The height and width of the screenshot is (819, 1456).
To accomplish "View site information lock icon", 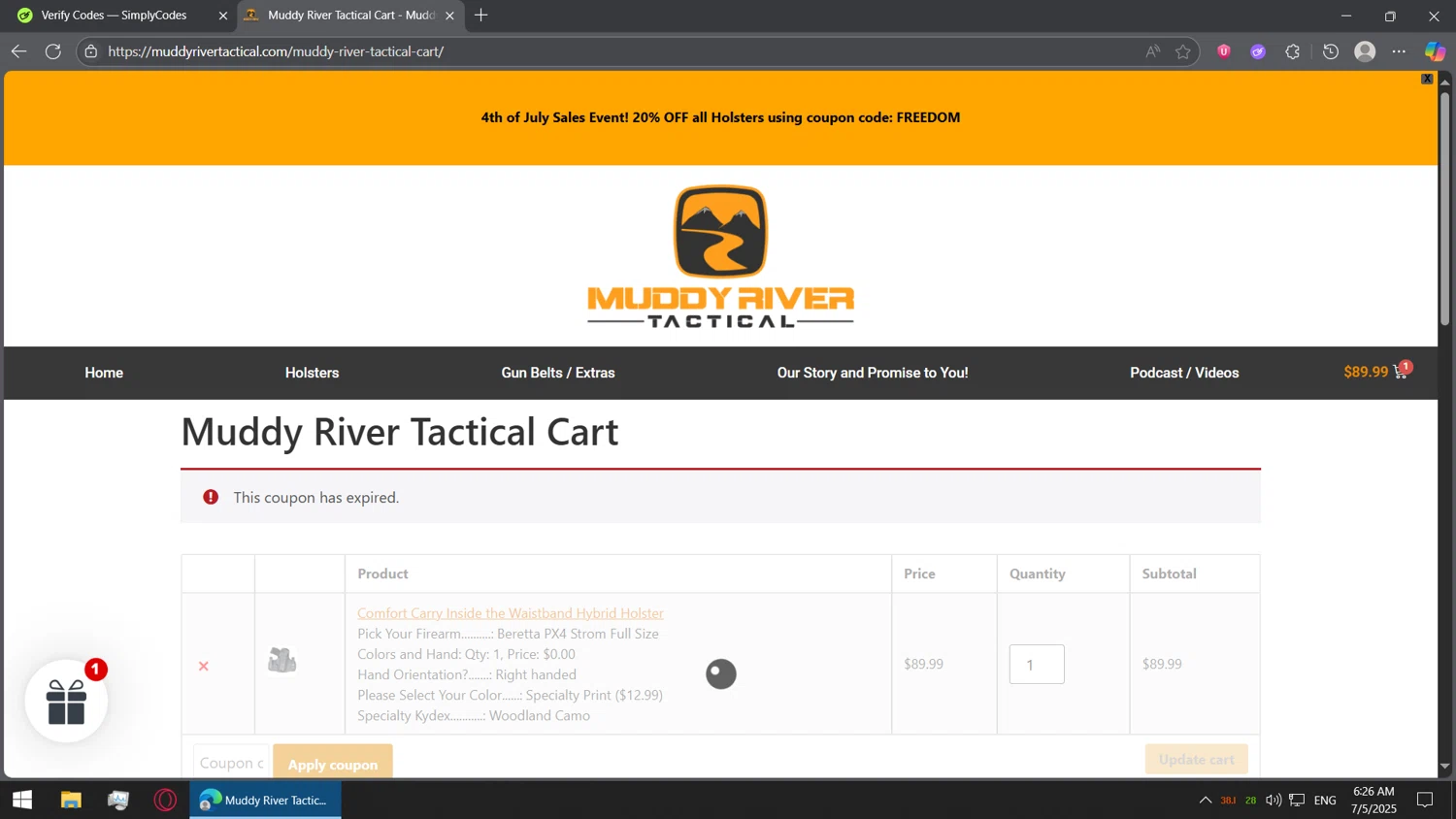I will pos(91,51).
